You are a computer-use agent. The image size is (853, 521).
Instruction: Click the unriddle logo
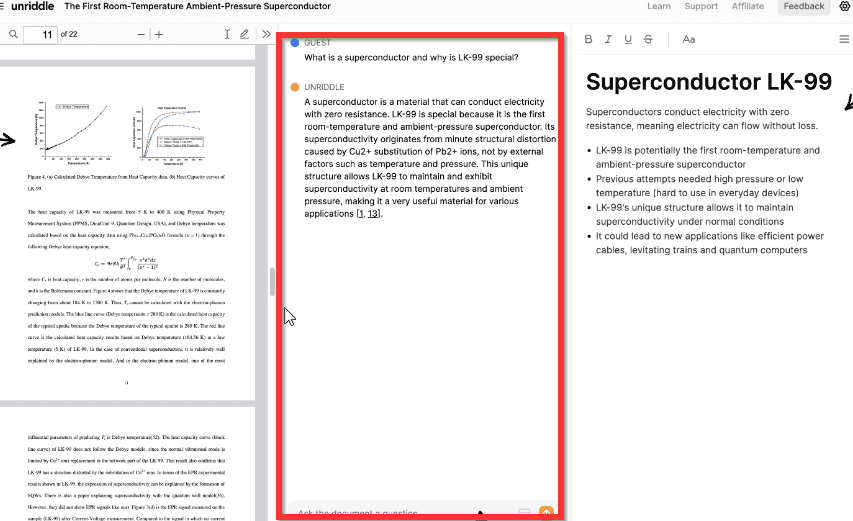tap(32, 6)
